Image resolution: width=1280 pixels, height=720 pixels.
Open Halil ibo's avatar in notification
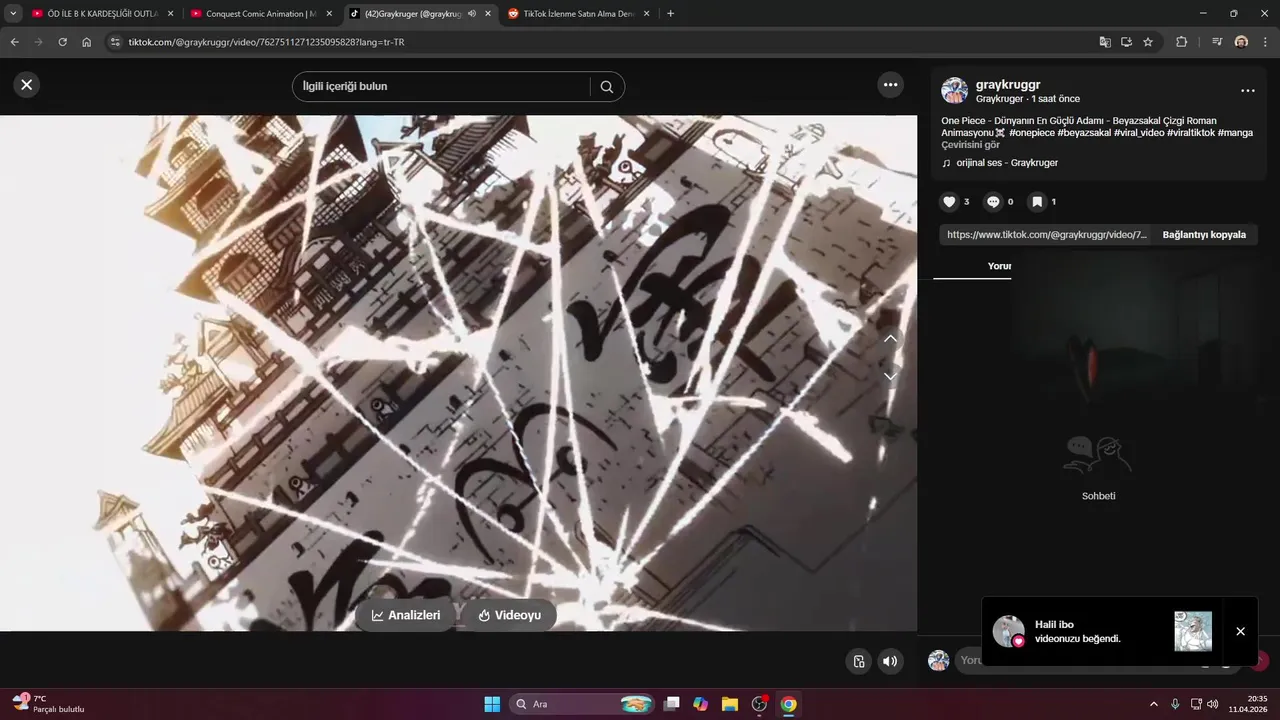point(1008,631)
